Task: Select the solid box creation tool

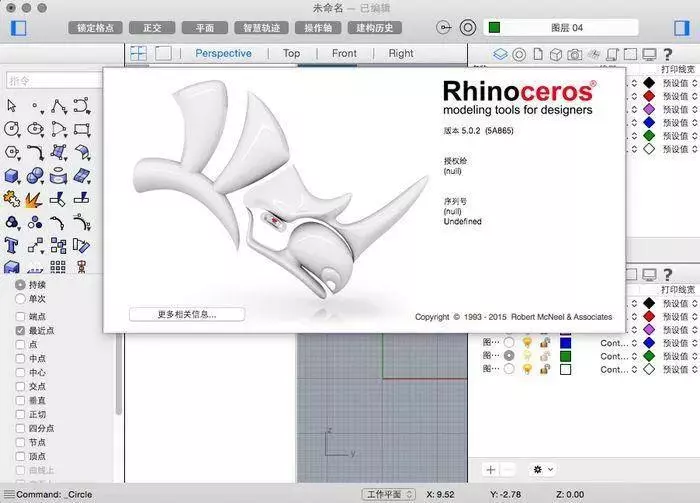Action: 12,175
